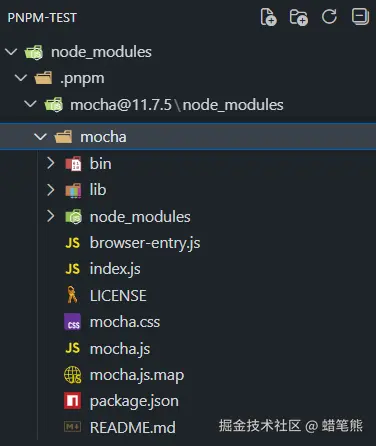
Task: Select the .pnpm folder label
Action: coord(82,79)
